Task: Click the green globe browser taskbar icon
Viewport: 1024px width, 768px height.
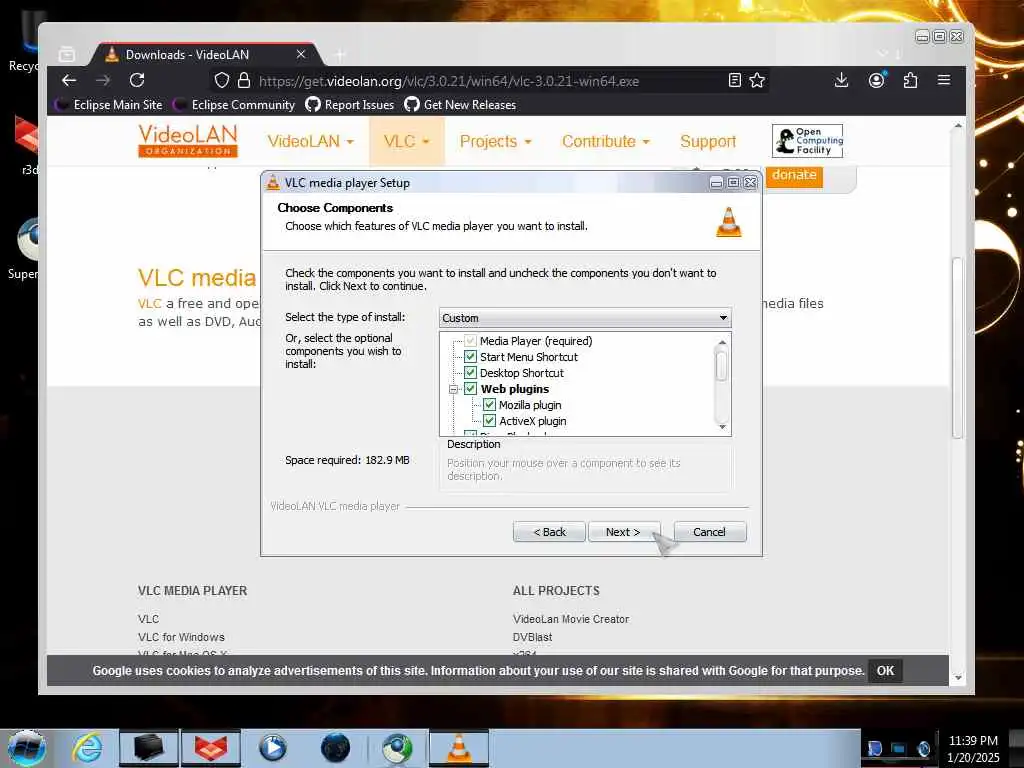Action: coord(397,748)
